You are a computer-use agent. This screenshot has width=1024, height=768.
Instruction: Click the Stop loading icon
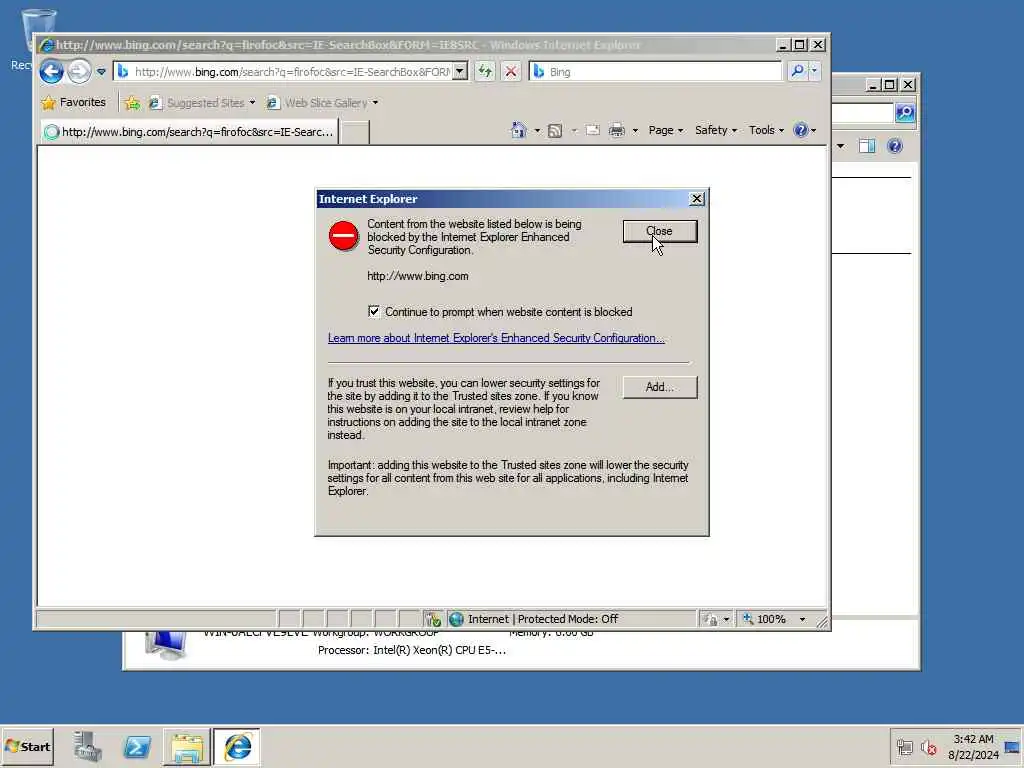click(x=511, y=71)
